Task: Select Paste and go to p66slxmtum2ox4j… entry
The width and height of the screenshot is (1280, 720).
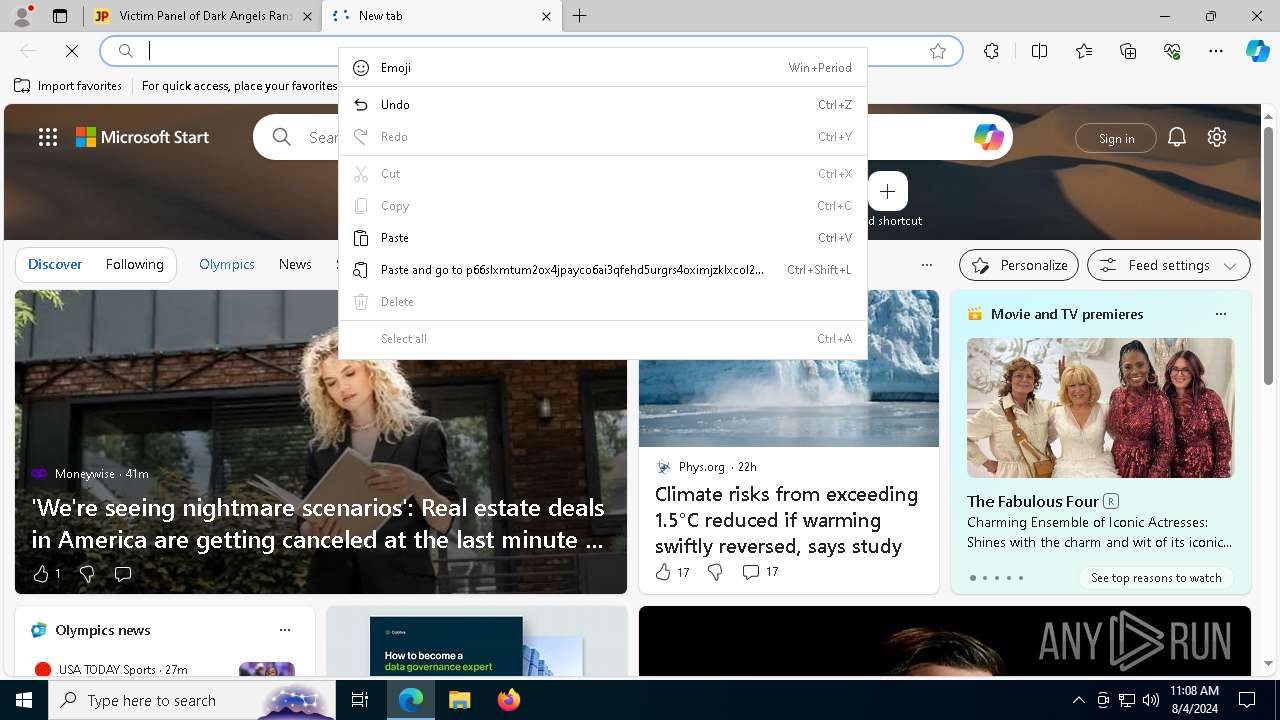Action: pyautogui.click(x=603, y=270)
